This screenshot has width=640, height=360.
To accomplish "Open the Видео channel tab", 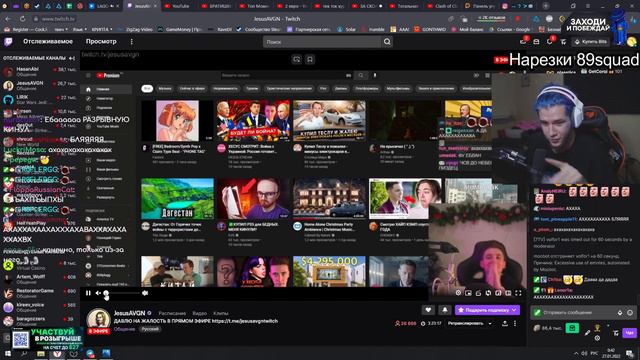I will coord(200,313).
